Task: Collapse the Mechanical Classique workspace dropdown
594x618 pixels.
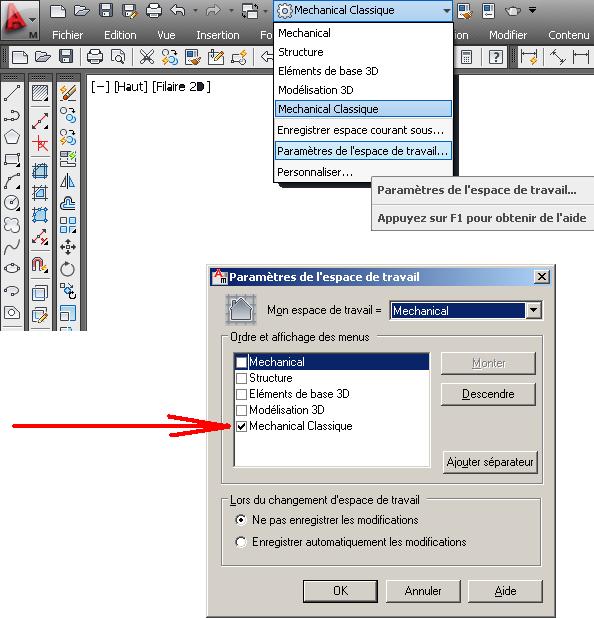Action: (x=446, y=10)
